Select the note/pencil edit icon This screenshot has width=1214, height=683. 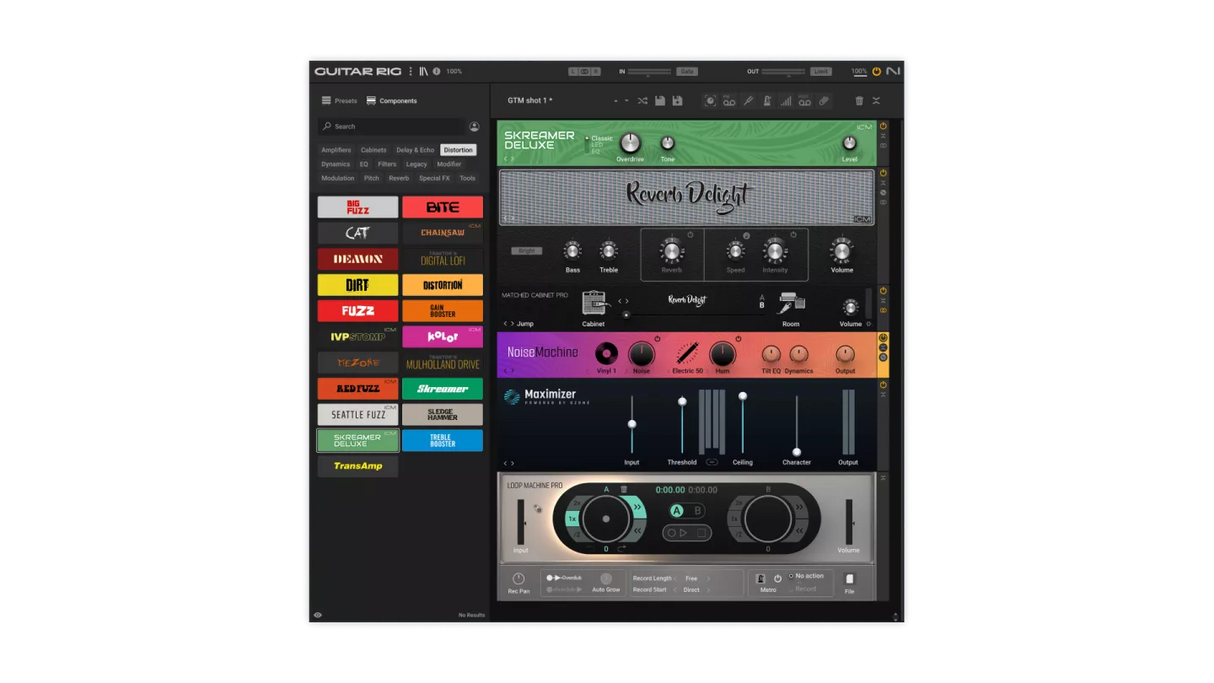(x=749, y=100)
